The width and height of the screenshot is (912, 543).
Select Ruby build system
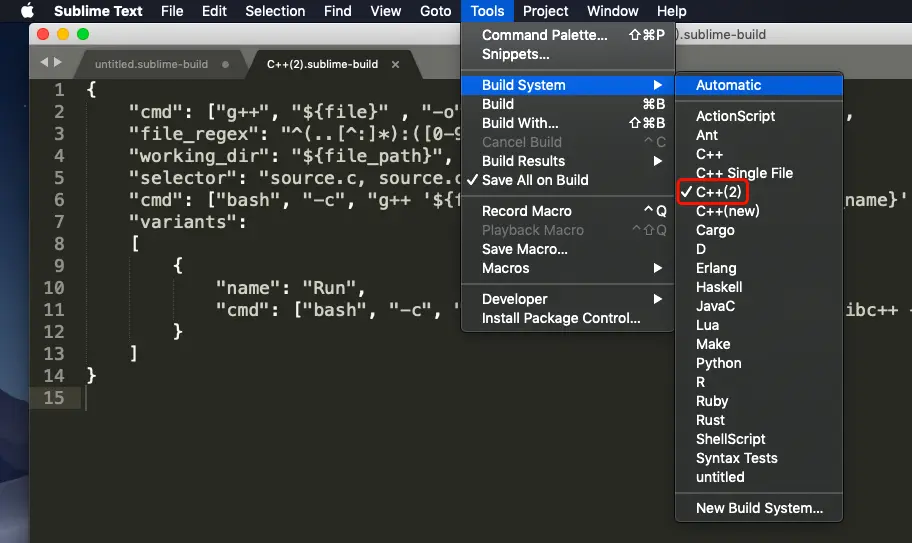coord(759,401)
